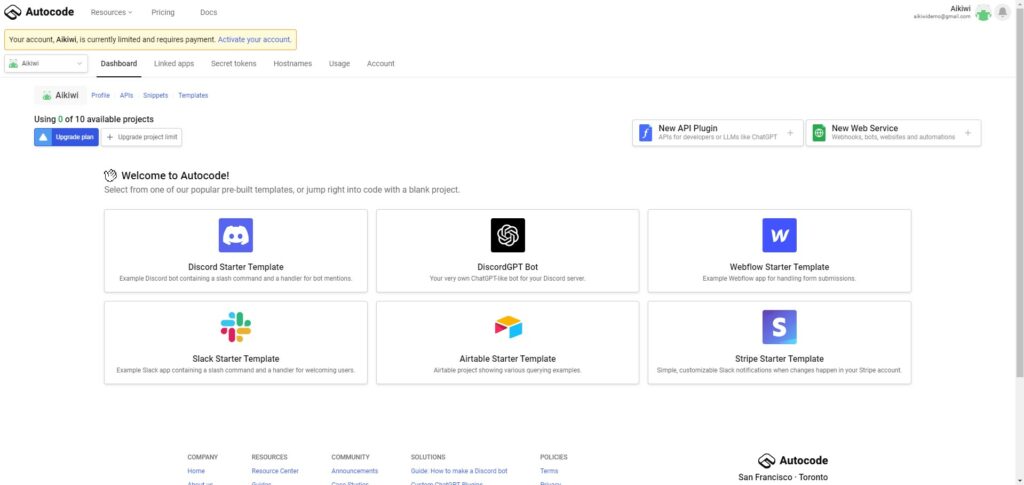Open the notifications bell icon
The width and height of the screenshot is (1024, 485).
click(x=1002, y=12)
